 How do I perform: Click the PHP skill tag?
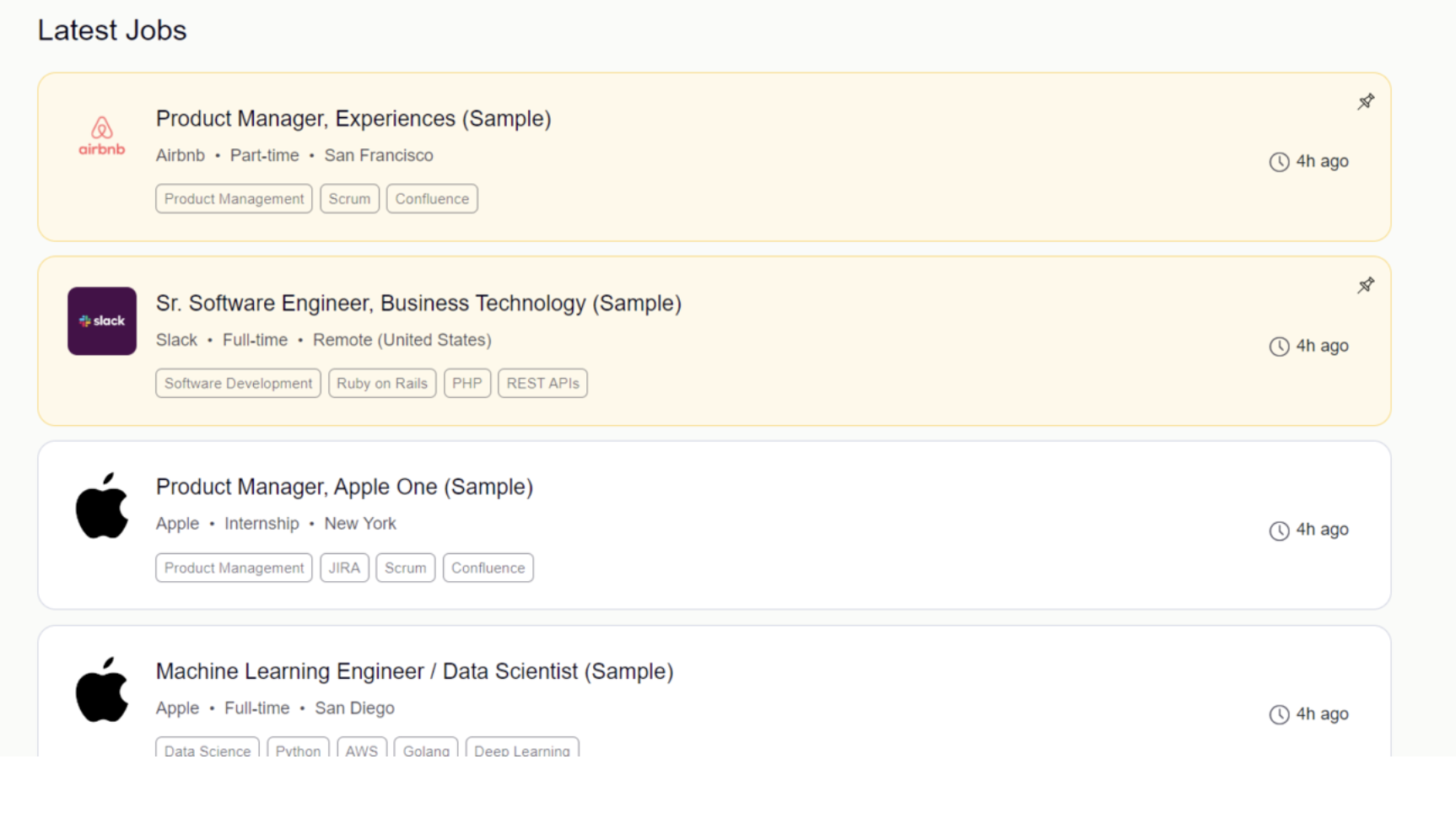click(x=466, y=384)
